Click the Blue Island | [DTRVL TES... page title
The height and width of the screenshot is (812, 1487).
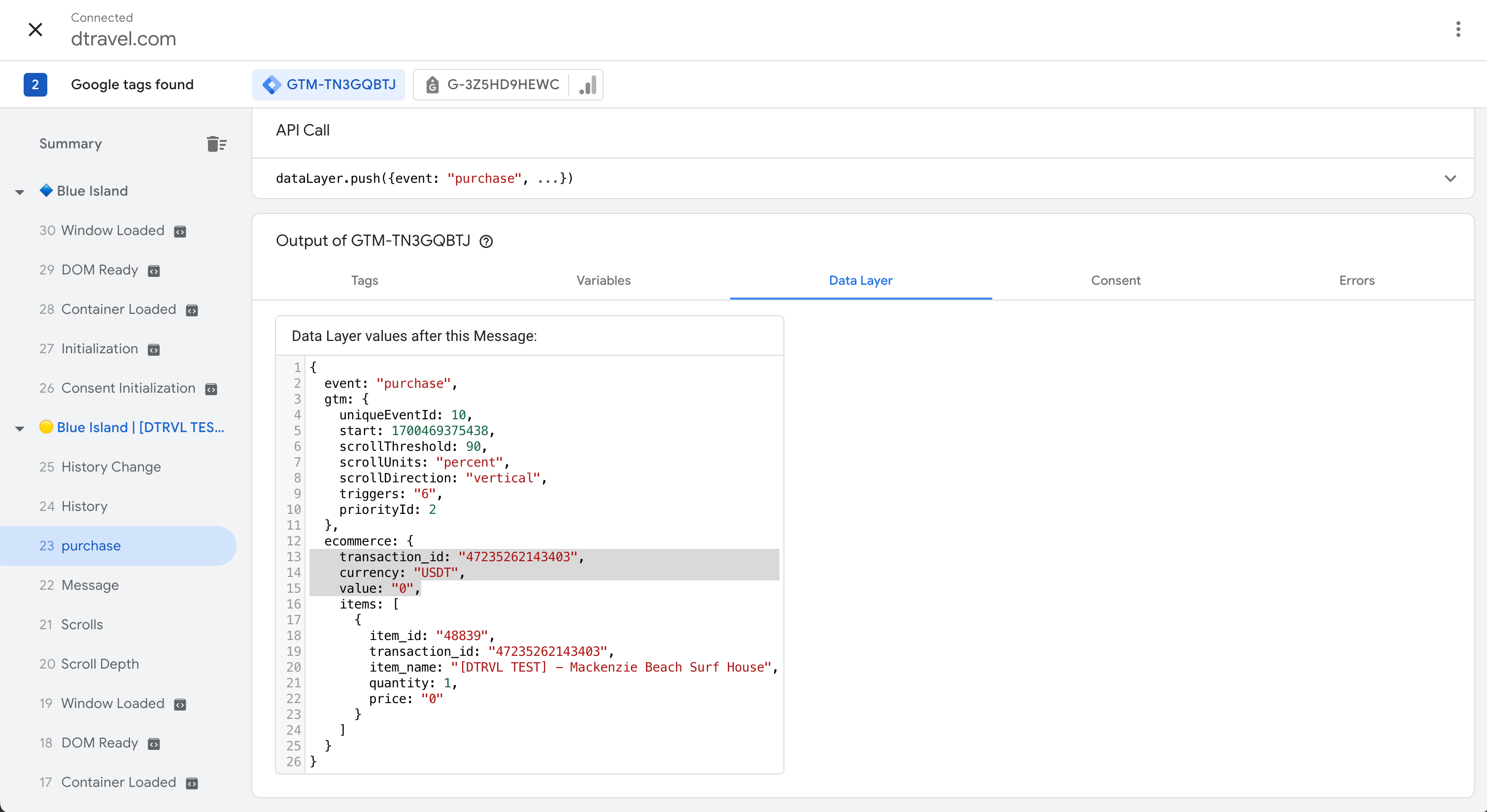point(140,427)
